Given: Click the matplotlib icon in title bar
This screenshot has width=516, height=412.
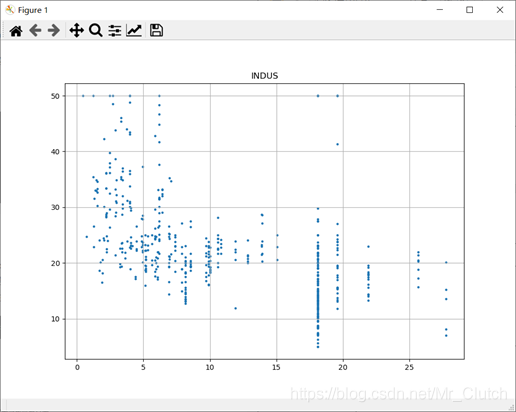Looking at the screenshot, I should click(x=10, y=10).
